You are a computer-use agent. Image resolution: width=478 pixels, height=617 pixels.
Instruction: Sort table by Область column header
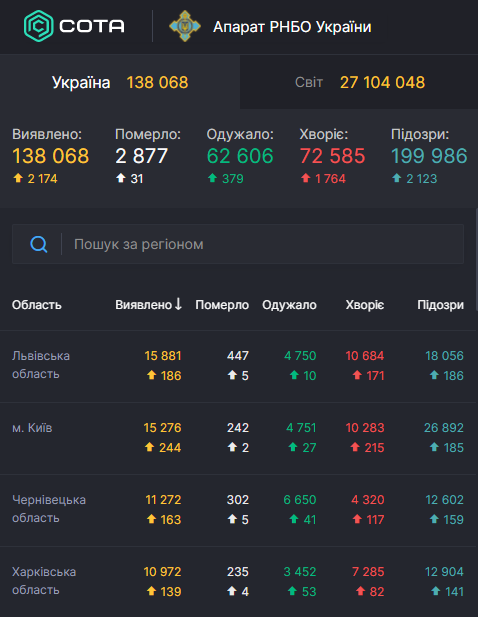pos(37,305)
